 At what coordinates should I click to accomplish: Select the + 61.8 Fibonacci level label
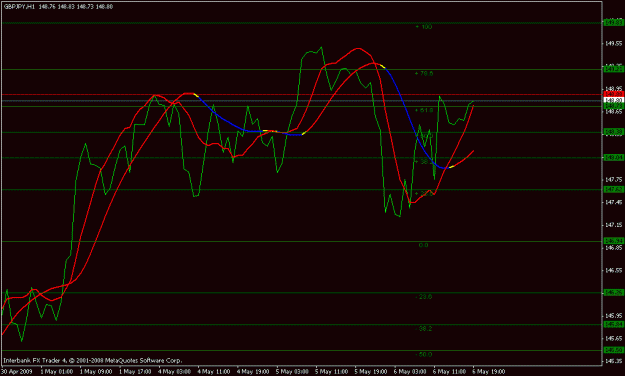[424, 110]
